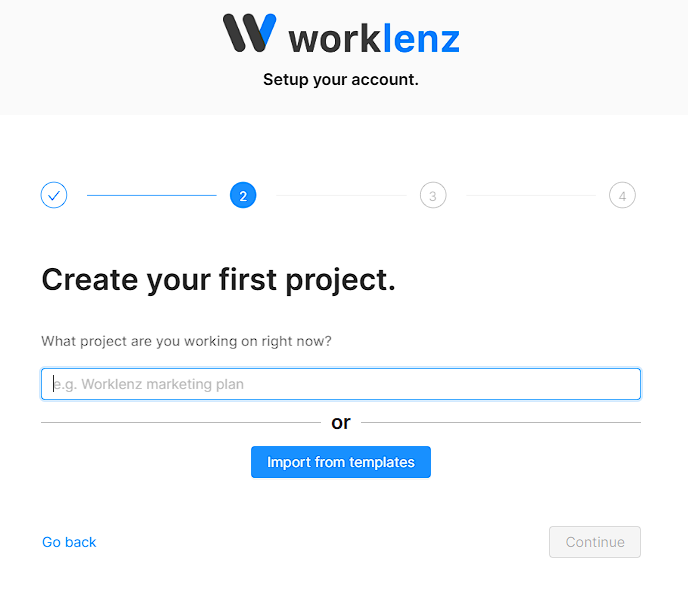Click the 'Create your first project.' heading
The height and width of the screenshot is (597, 688).
[218, 280]
